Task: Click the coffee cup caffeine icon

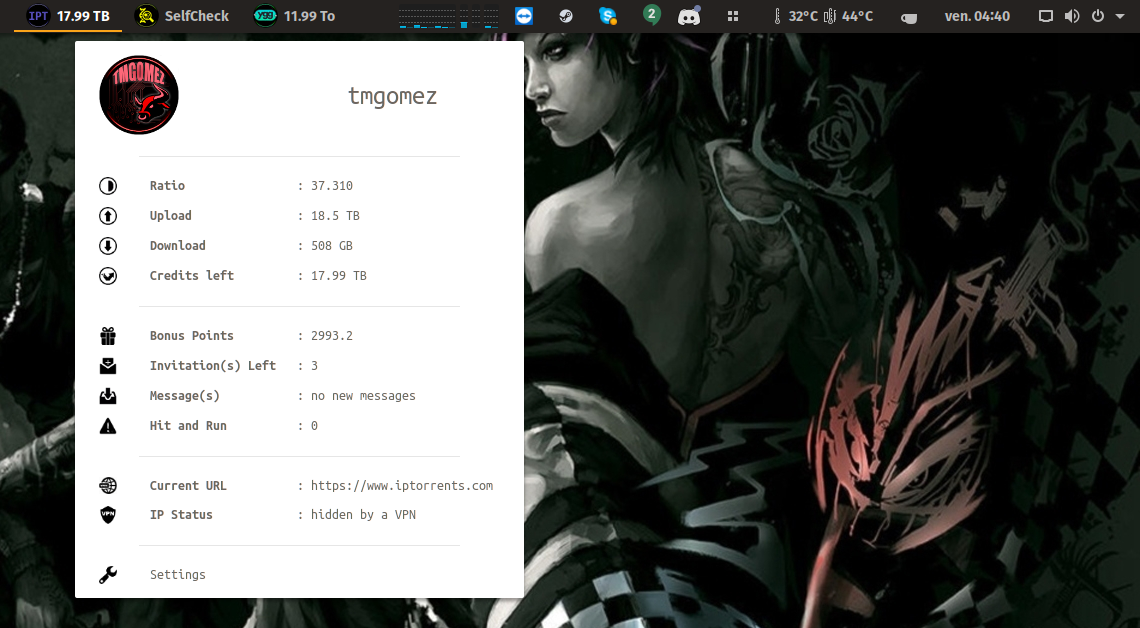Action: pos(909,17)
